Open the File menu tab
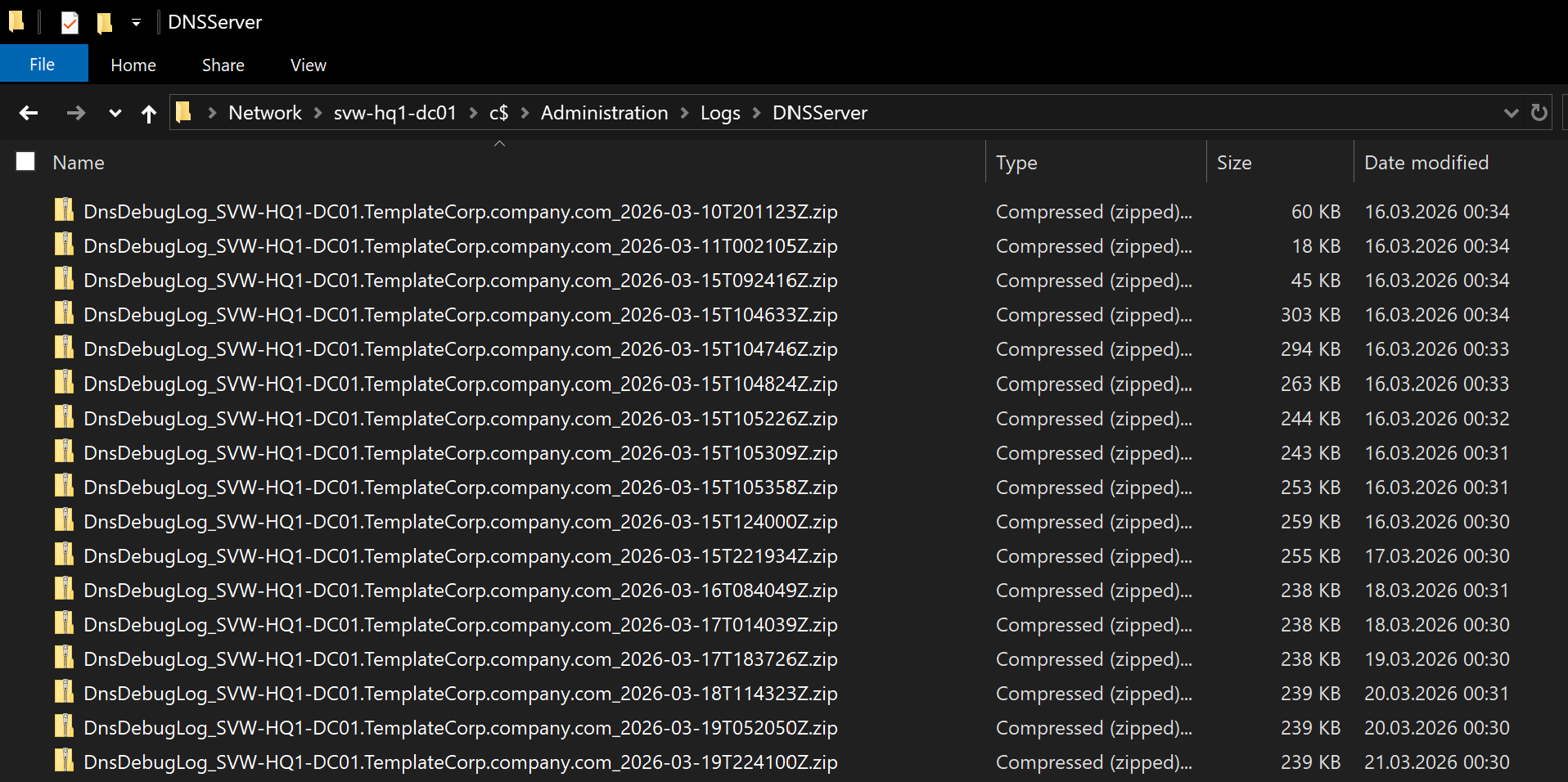 pyautogui.click(x=43, y=65)
